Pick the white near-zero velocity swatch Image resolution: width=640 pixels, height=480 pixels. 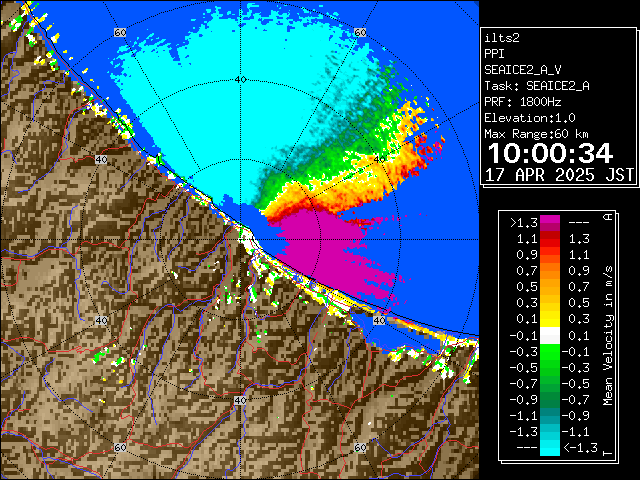tap(550, 336)
